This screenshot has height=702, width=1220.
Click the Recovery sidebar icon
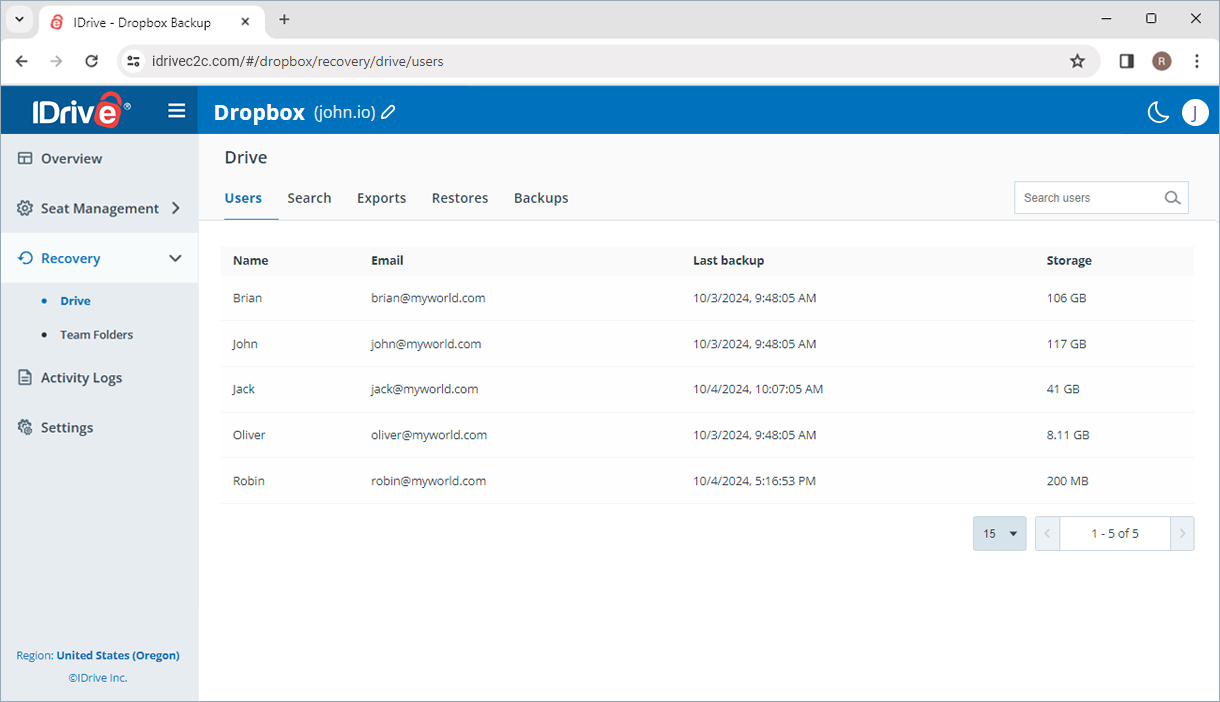23,258
